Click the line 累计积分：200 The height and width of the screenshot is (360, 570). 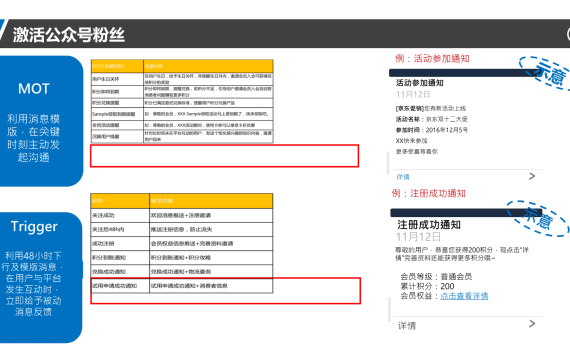(x=427, y=286)
